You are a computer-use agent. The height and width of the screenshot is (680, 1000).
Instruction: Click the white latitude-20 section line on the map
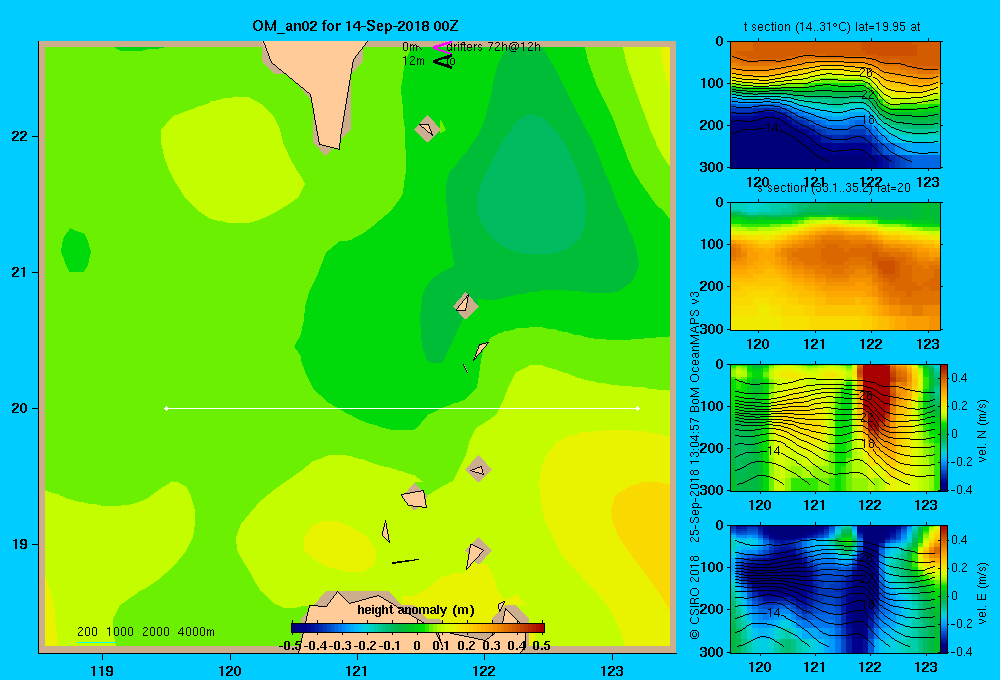coord(402,408)
